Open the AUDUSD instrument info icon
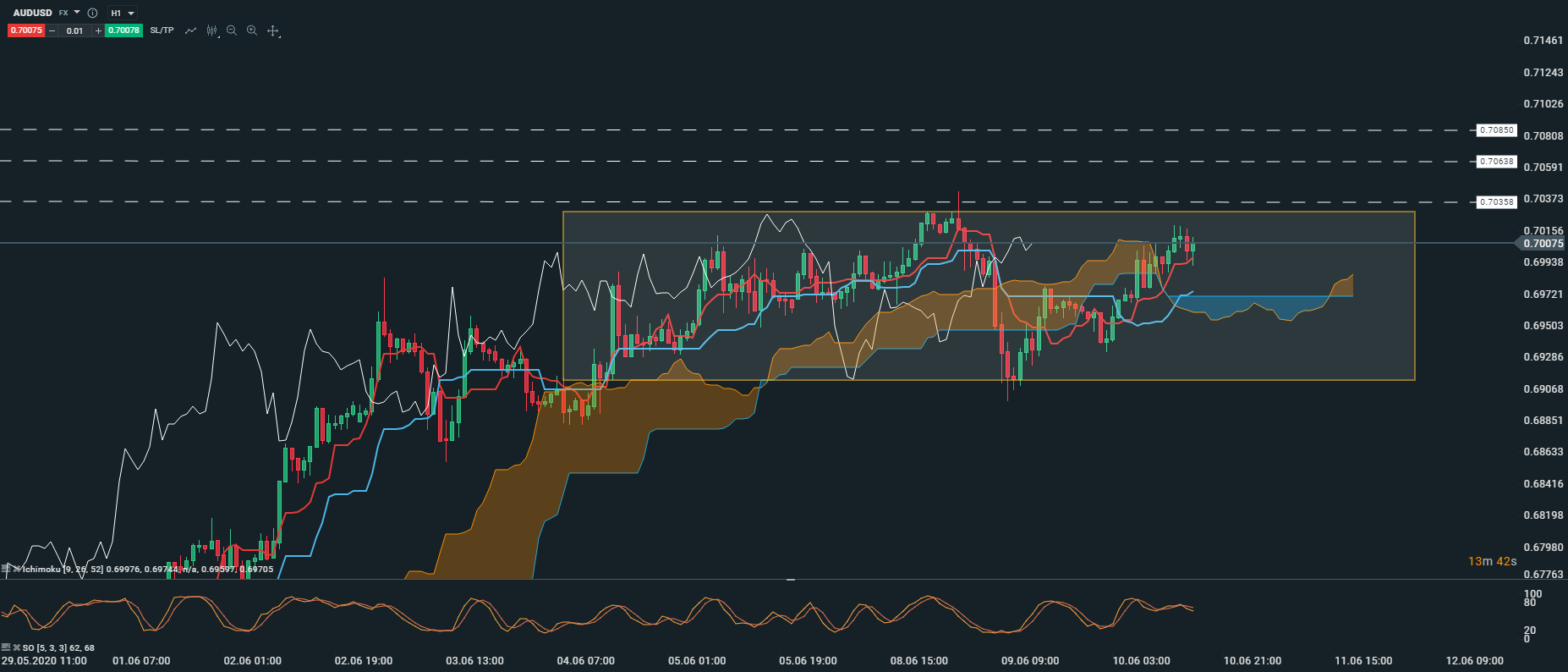1568x672 pixels. [93, 13]
